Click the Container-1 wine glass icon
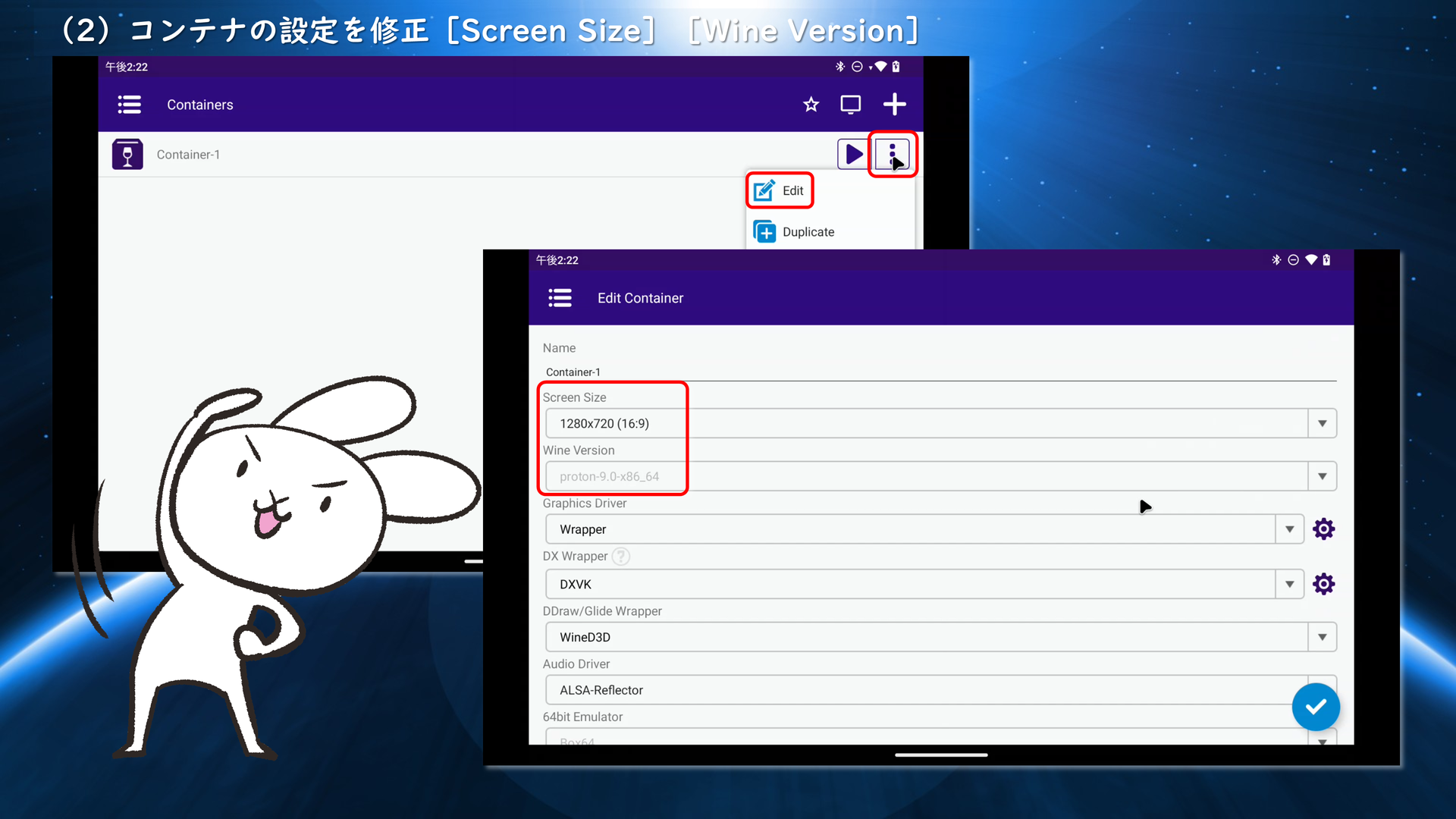This screenshot has height=819, width=1456. [x=127, y=154]
